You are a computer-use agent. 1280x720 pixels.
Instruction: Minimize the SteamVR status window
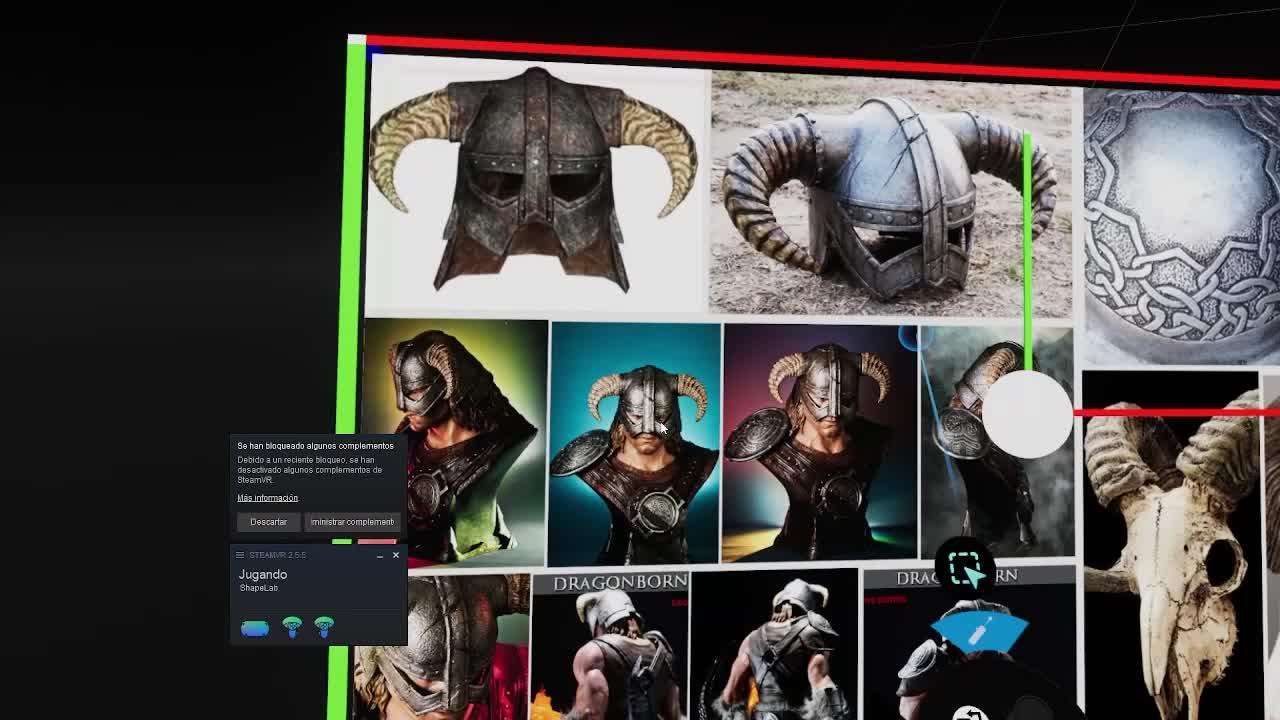pos(380,555)
